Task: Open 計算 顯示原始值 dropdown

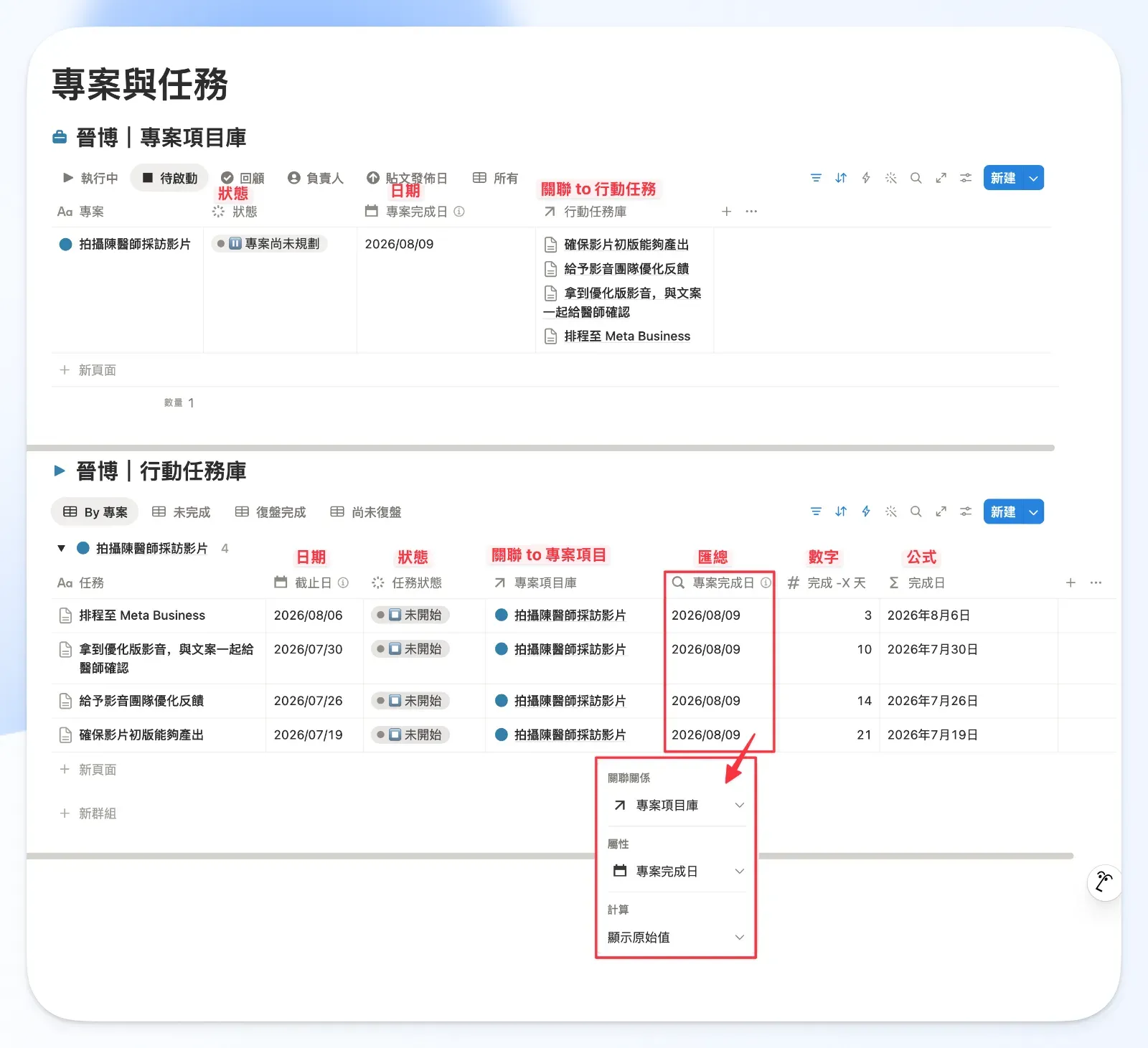Action: pos(677,937)
